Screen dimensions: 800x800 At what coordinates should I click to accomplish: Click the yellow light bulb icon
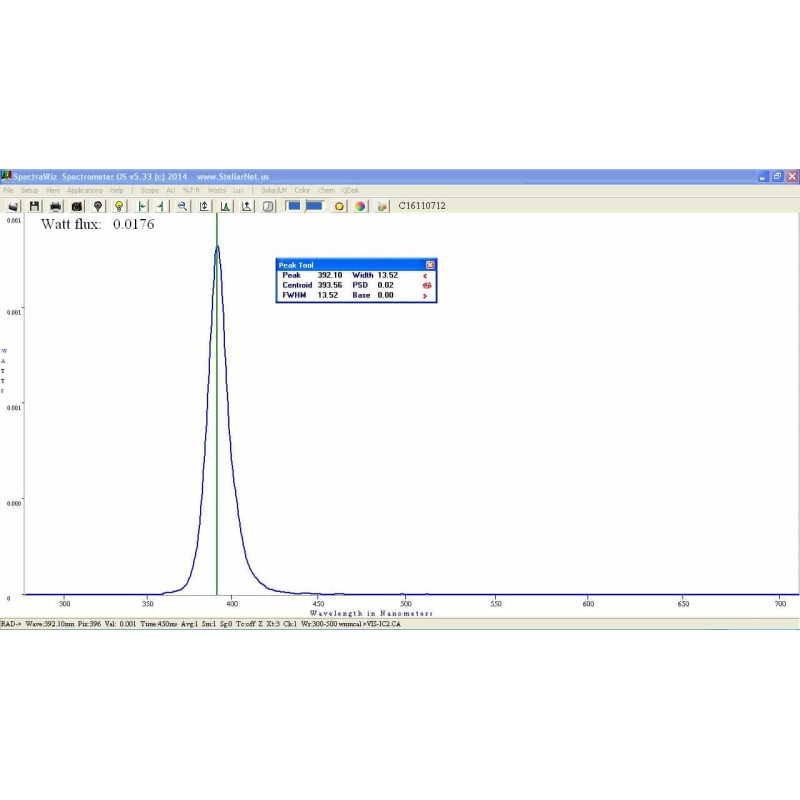pyautogui.click(x=118, y=206)
